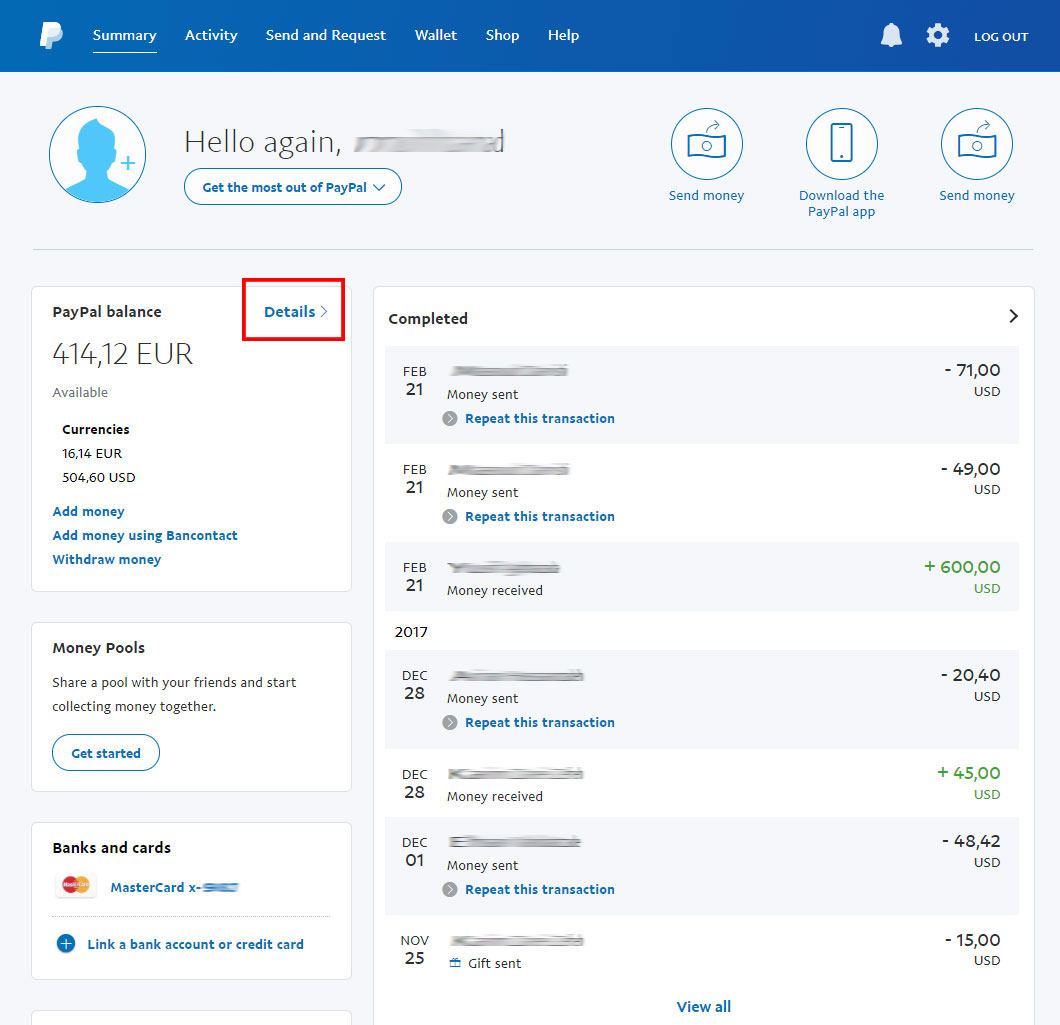
Task: Open PayPal balance Details
Action: [294, 311]
